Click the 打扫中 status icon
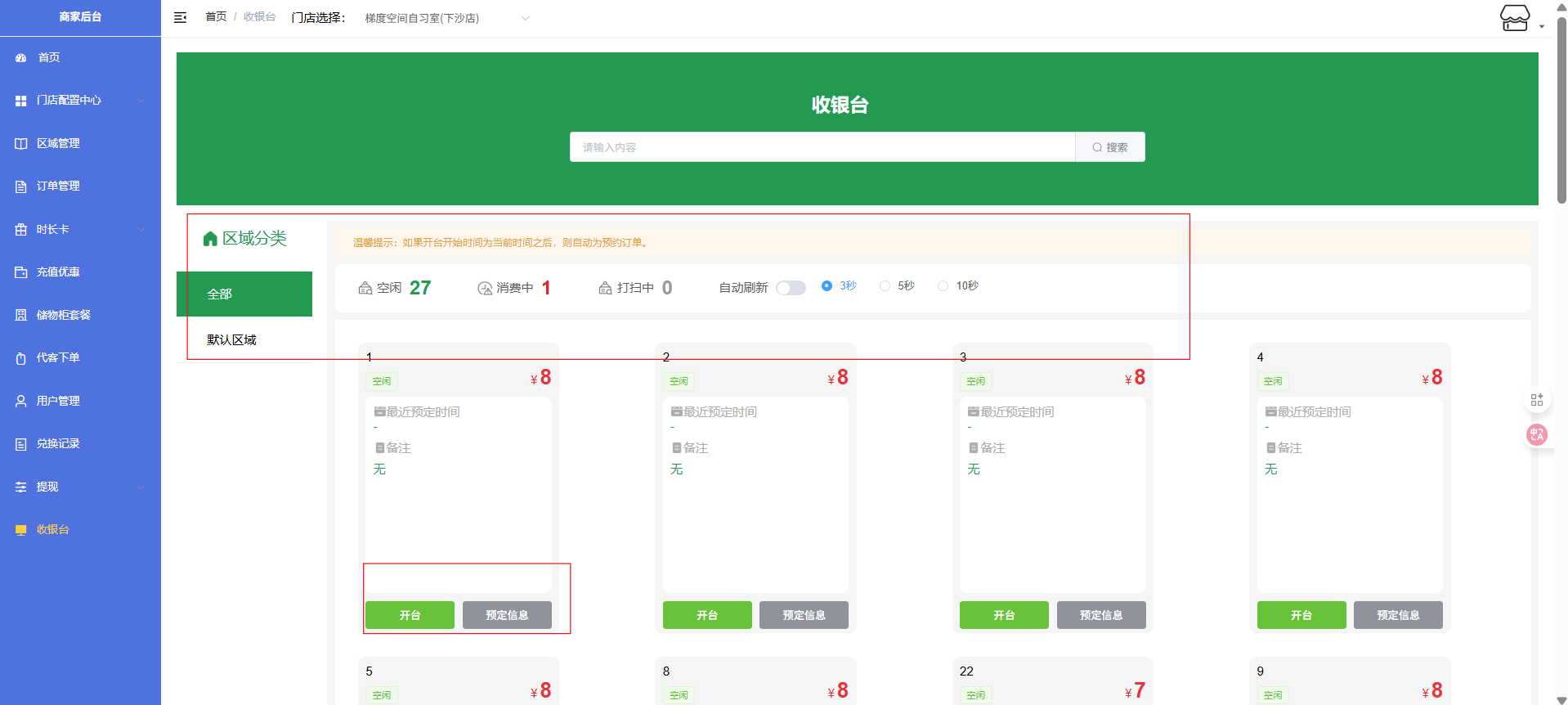Image resolution: width=1568 pixels, height=705 pixels. [606, 288]
